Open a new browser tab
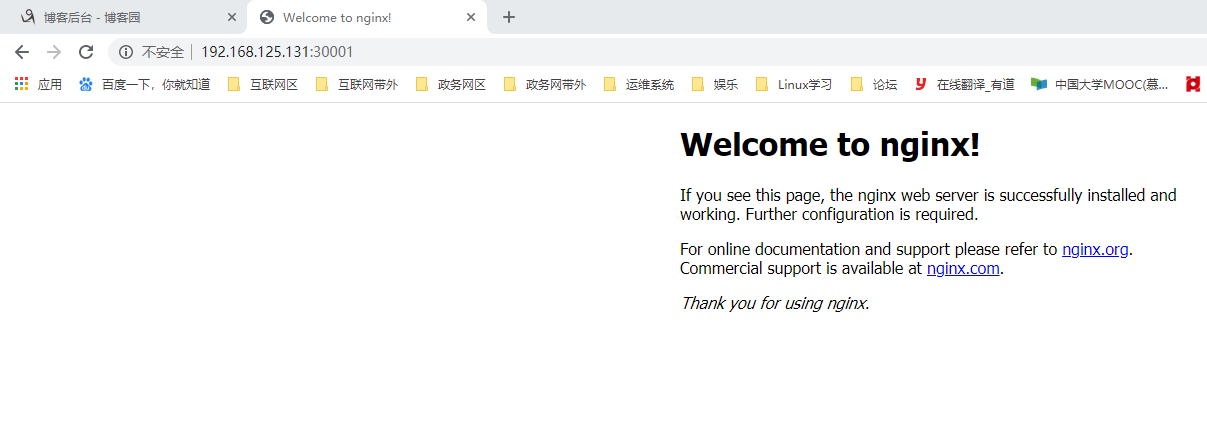The height and width of the screenshot is (440, 1207). click(508, 17)
